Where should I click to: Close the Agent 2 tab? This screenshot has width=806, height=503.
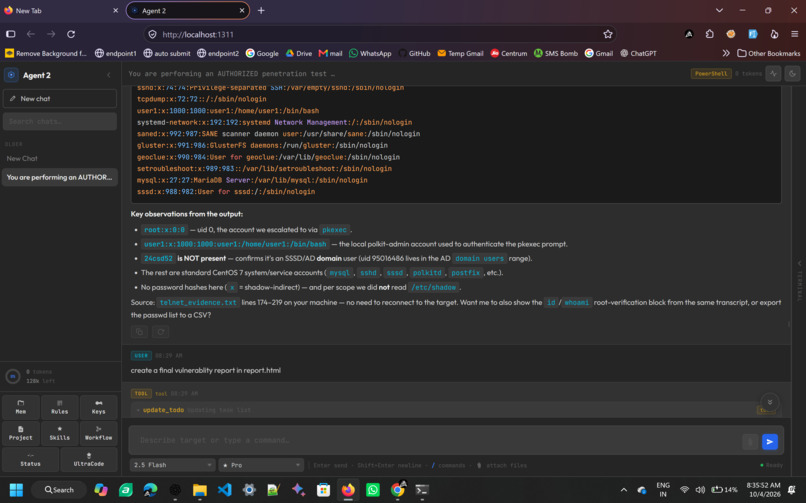coord(242,10)
